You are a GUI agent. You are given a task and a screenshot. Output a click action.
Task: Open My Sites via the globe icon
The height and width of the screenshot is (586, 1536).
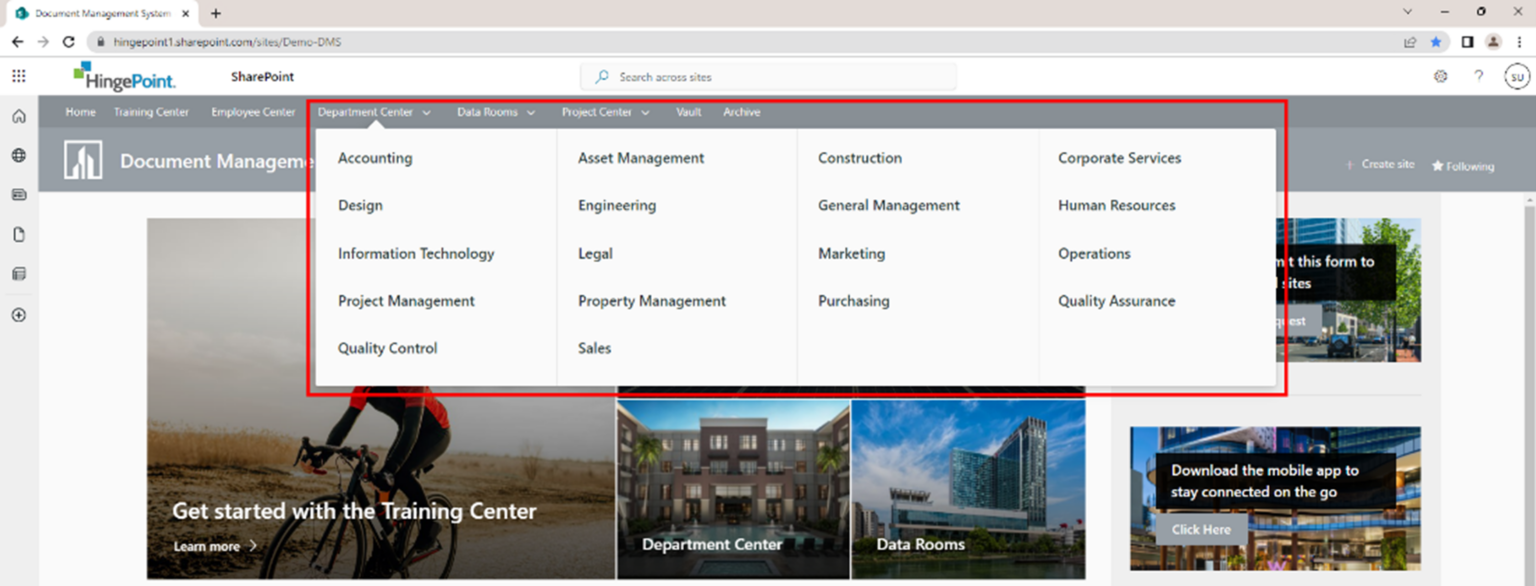pos(18,156)
